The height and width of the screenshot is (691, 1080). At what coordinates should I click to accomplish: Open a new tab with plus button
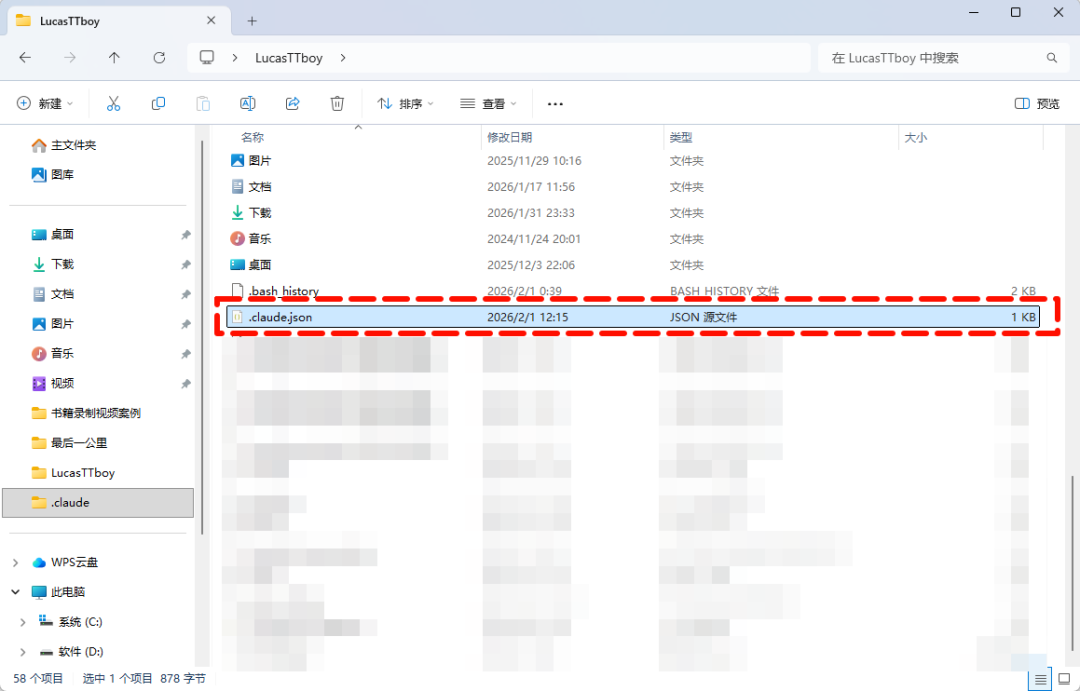click(x=252, y=21)
